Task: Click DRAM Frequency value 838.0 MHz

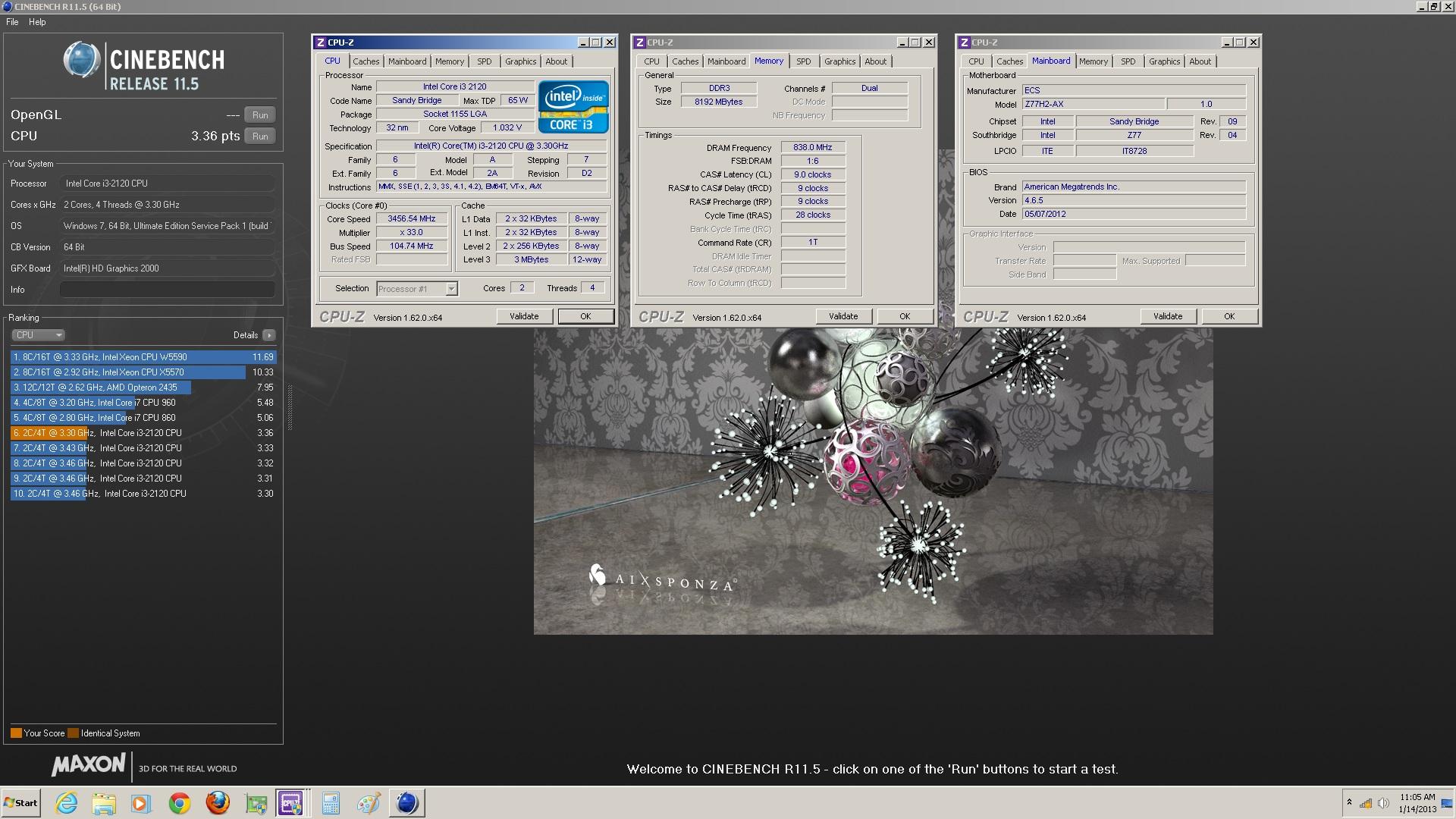Action: [x=812, y=148]
